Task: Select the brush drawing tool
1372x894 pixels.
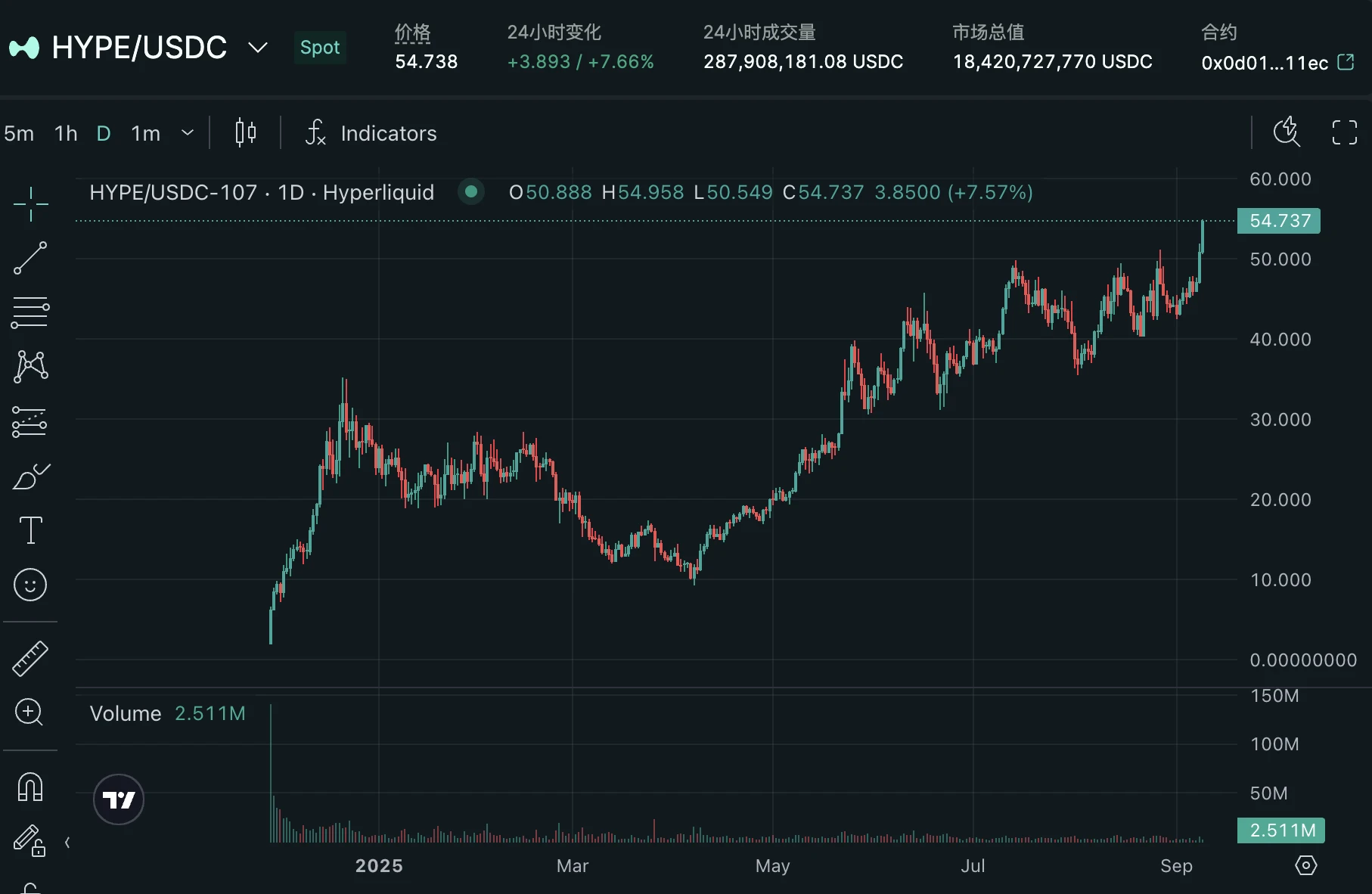Action: [30, 476]
